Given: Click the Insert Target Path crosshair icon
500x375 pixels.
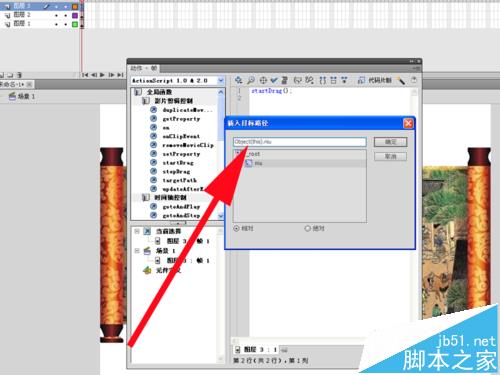Looking at the screenshot, I should point(263,80).
